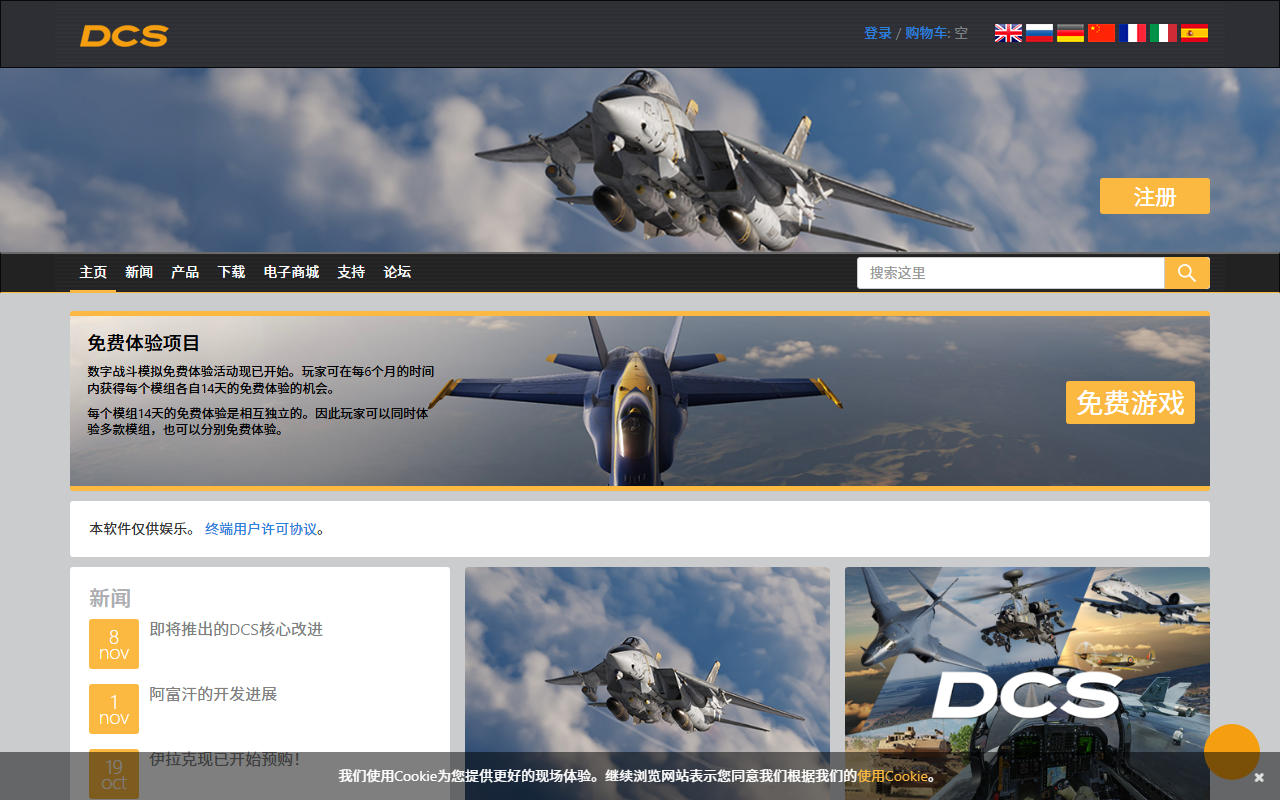
Task: Click the 免费体验项目 banner heading
Action: click(x=144, y=343)
